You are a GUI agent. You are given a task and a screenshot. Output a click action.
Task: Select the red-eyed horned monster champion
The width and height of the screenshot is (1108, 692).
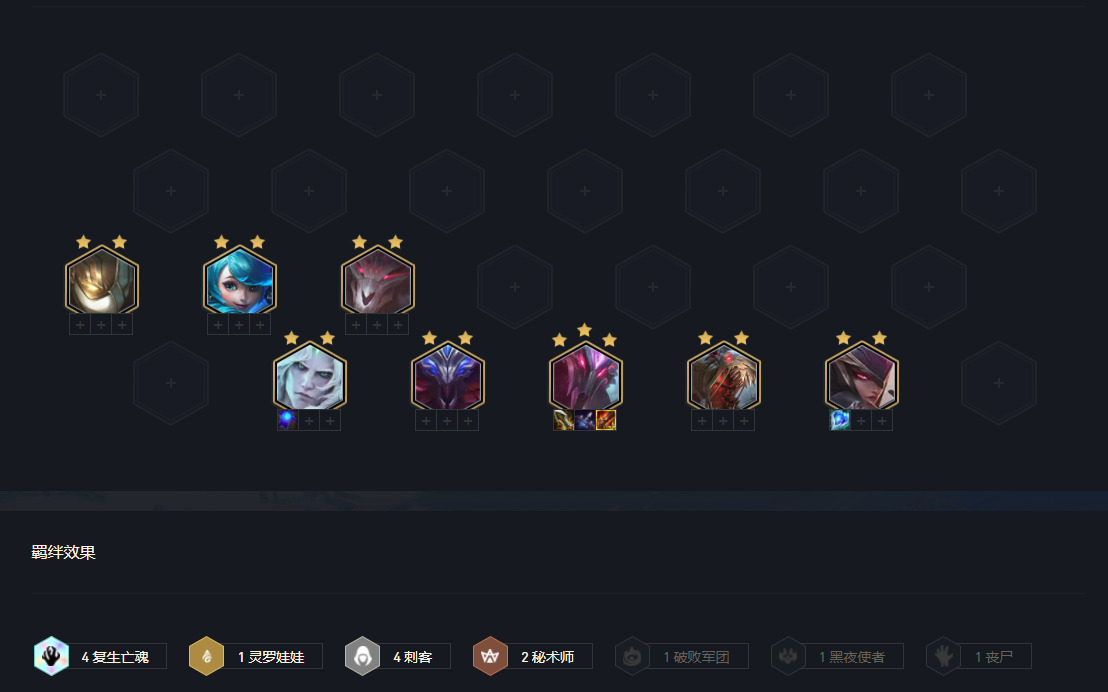(377, 281)
